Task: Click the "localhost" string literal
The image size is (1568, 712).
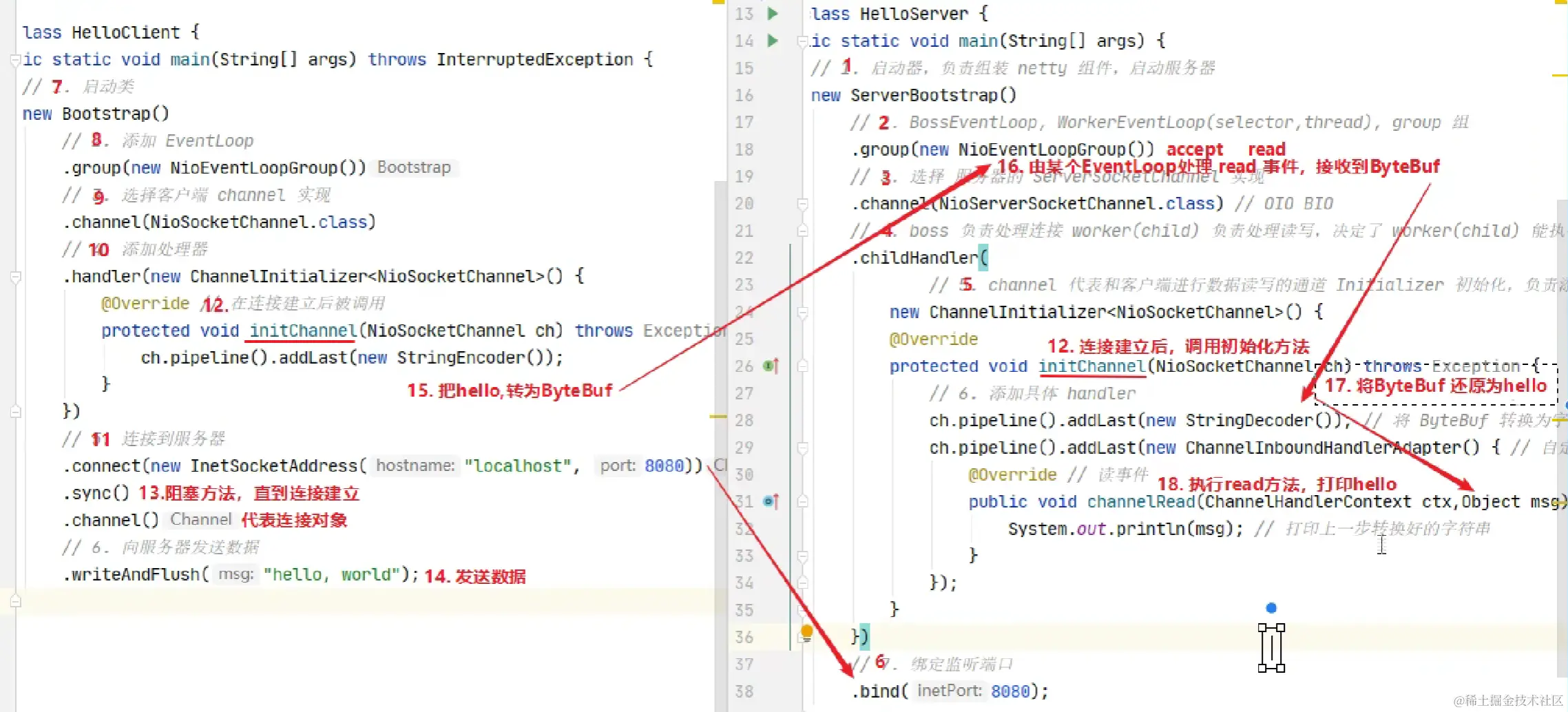Action: pos(519,466)
